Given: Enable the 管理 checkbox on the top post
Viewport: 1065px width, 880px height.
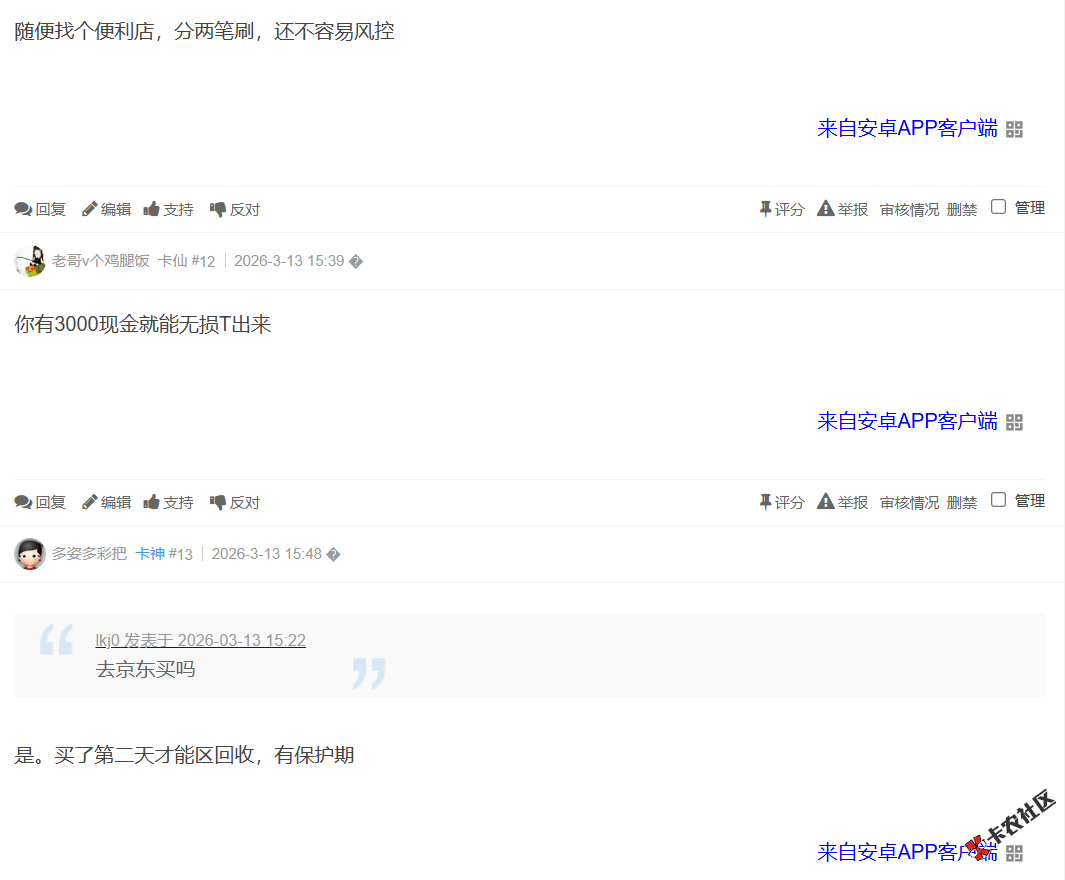Looking at the screenshot, I should pyautogui.click(x=997, y=205).
